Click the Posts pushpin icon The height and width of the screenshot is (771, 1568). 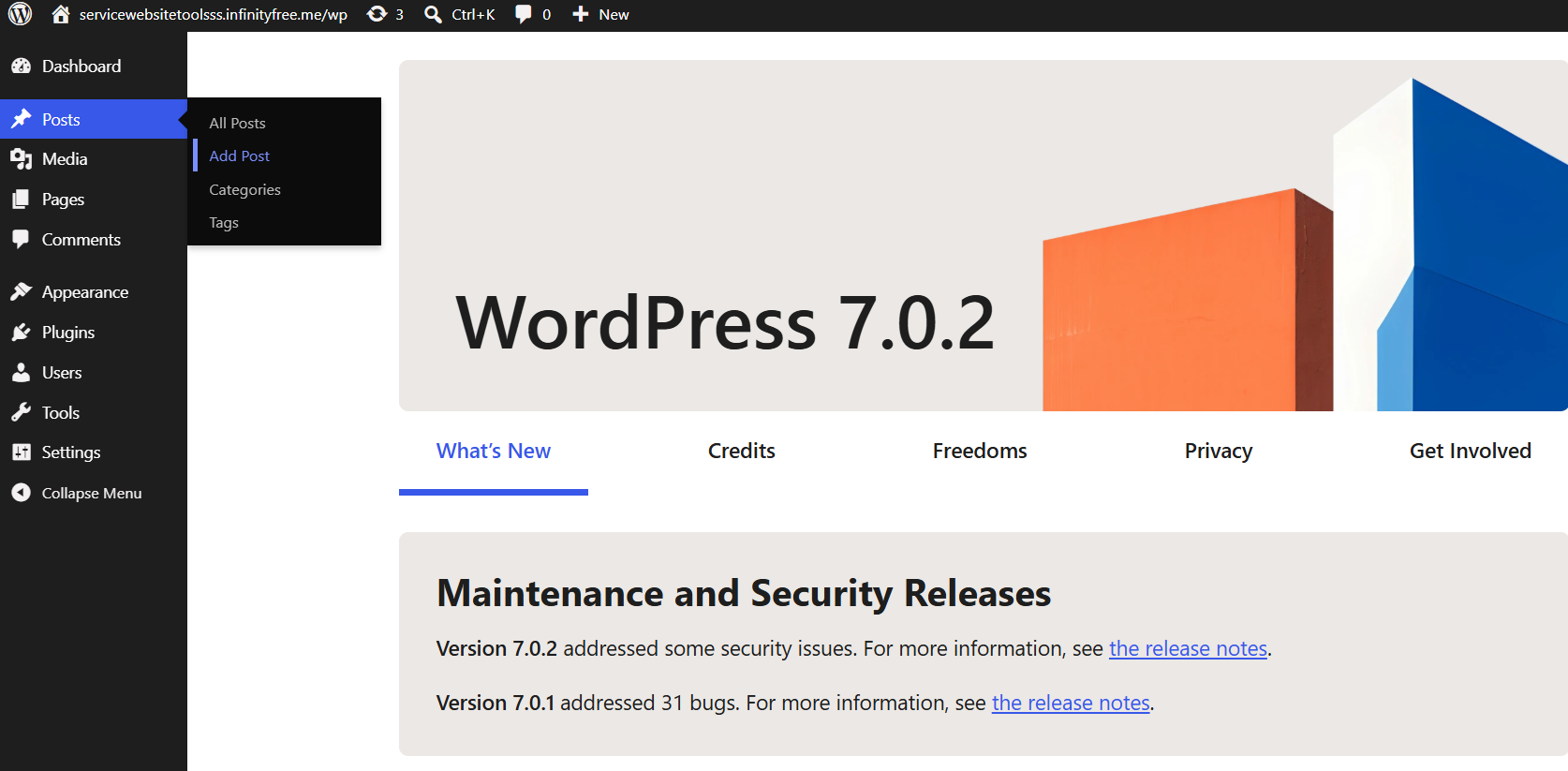(x=21, y=119)
